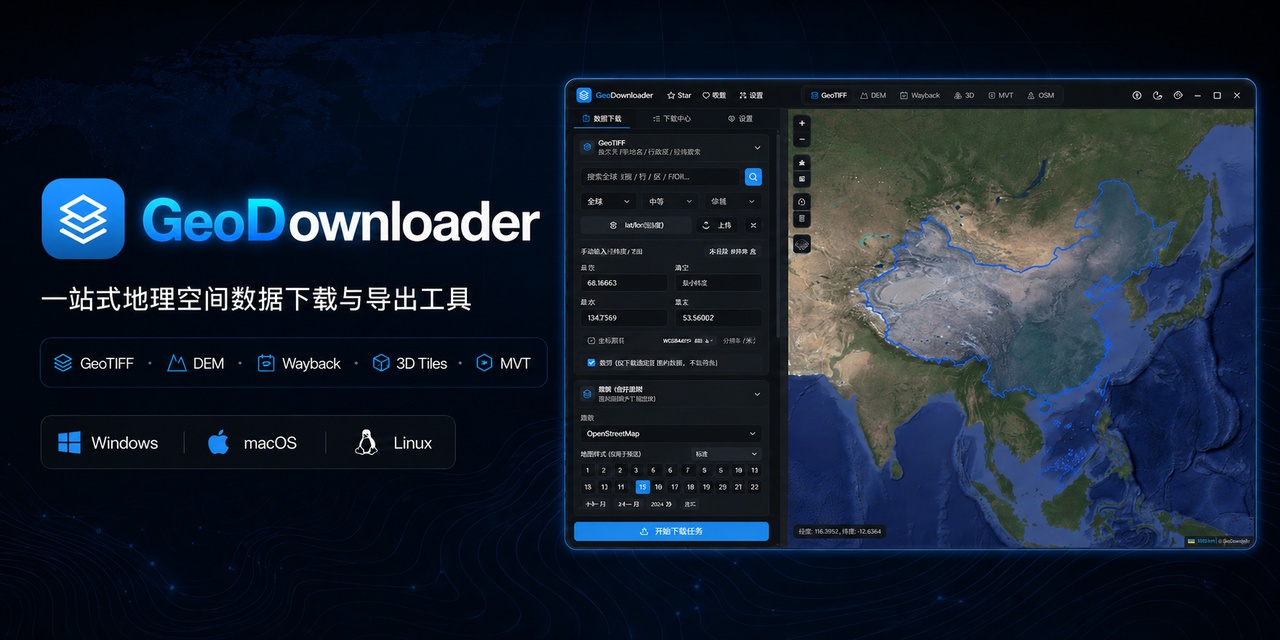This screenshot has height=640, width=1280.
Task: Open the OpenStreetMap source dropdown
Action: pos(671,434)
